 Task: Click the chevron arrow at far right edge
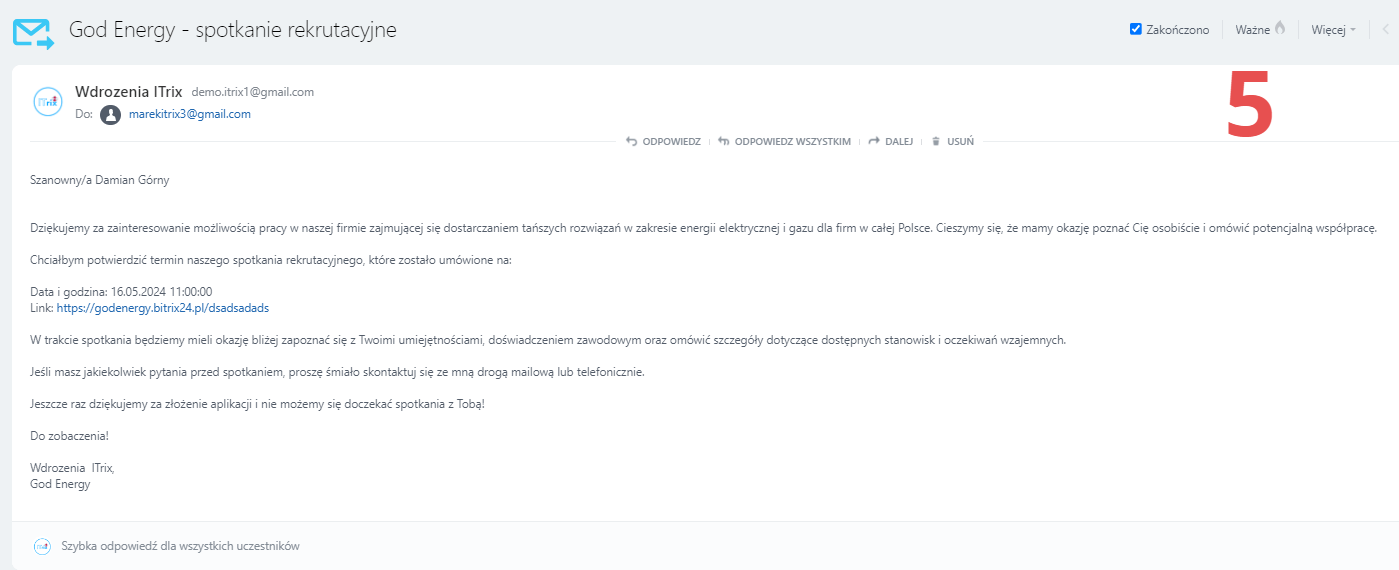point(1386,29)
